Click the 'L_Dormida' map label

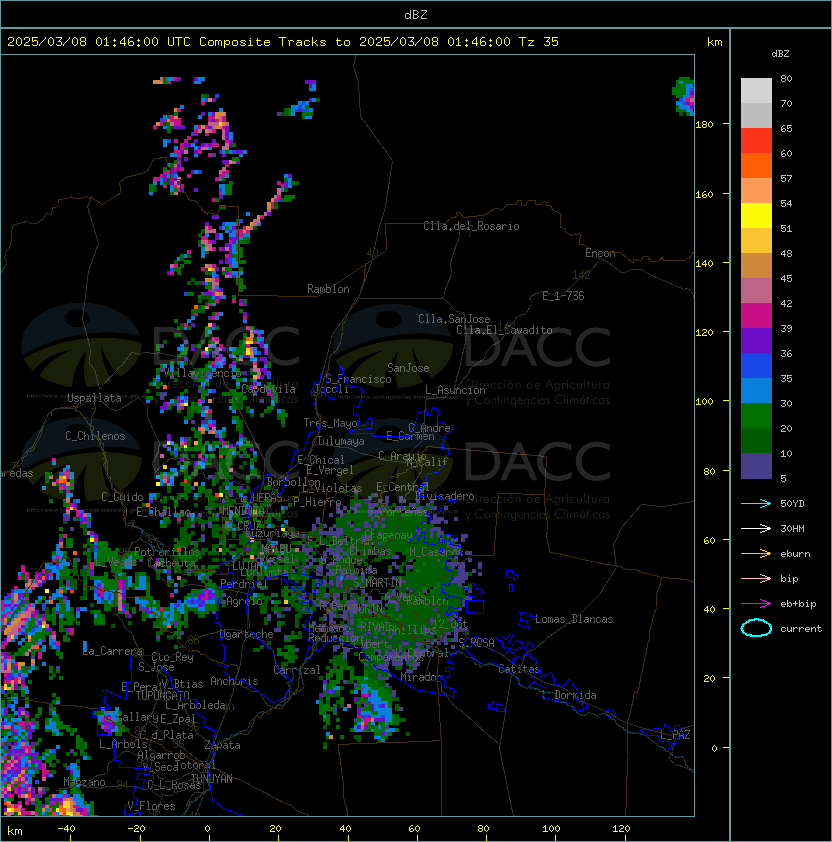569,695
